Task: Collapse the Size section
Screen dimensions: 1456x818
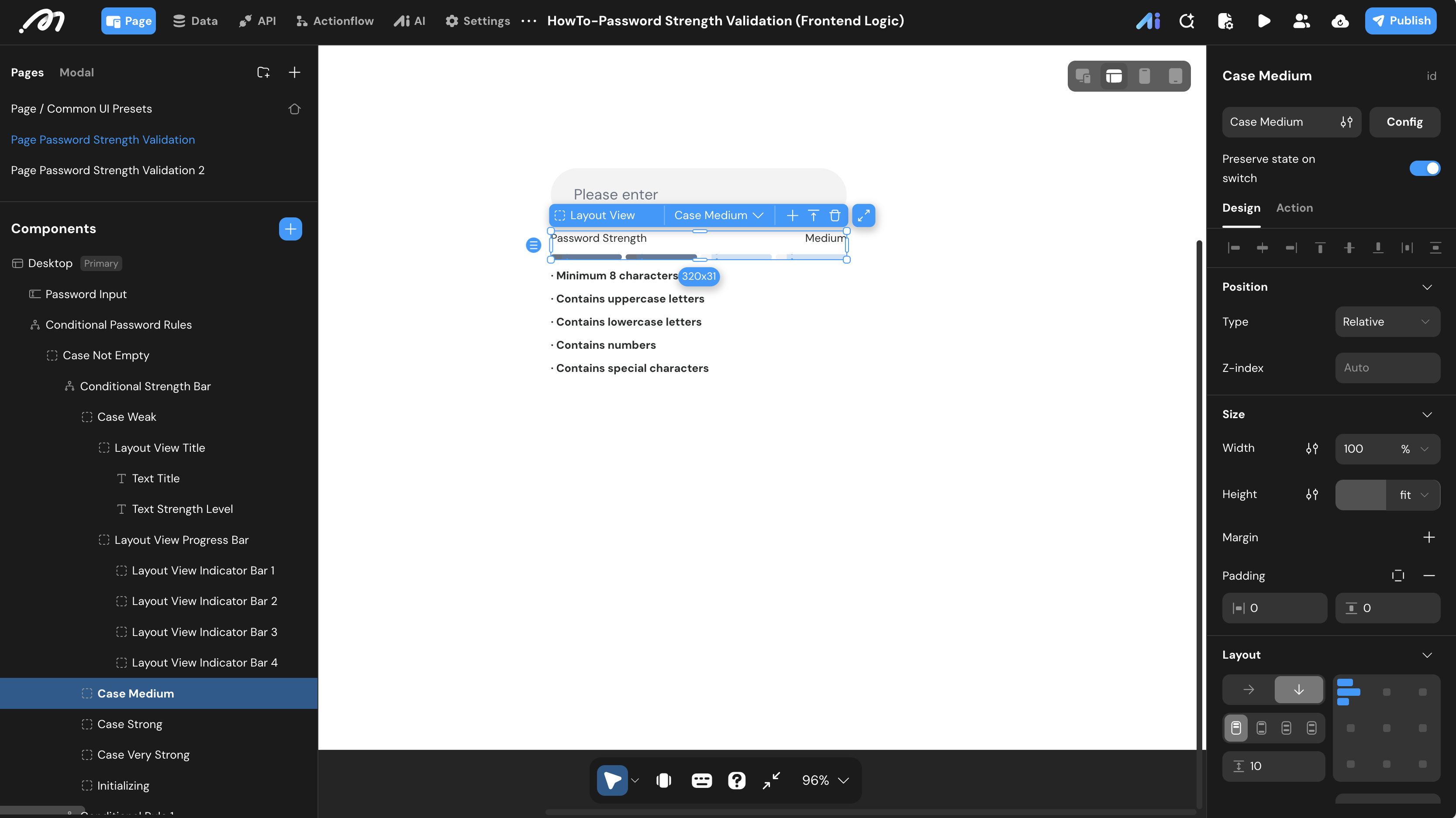Action: coord(1427,415)
